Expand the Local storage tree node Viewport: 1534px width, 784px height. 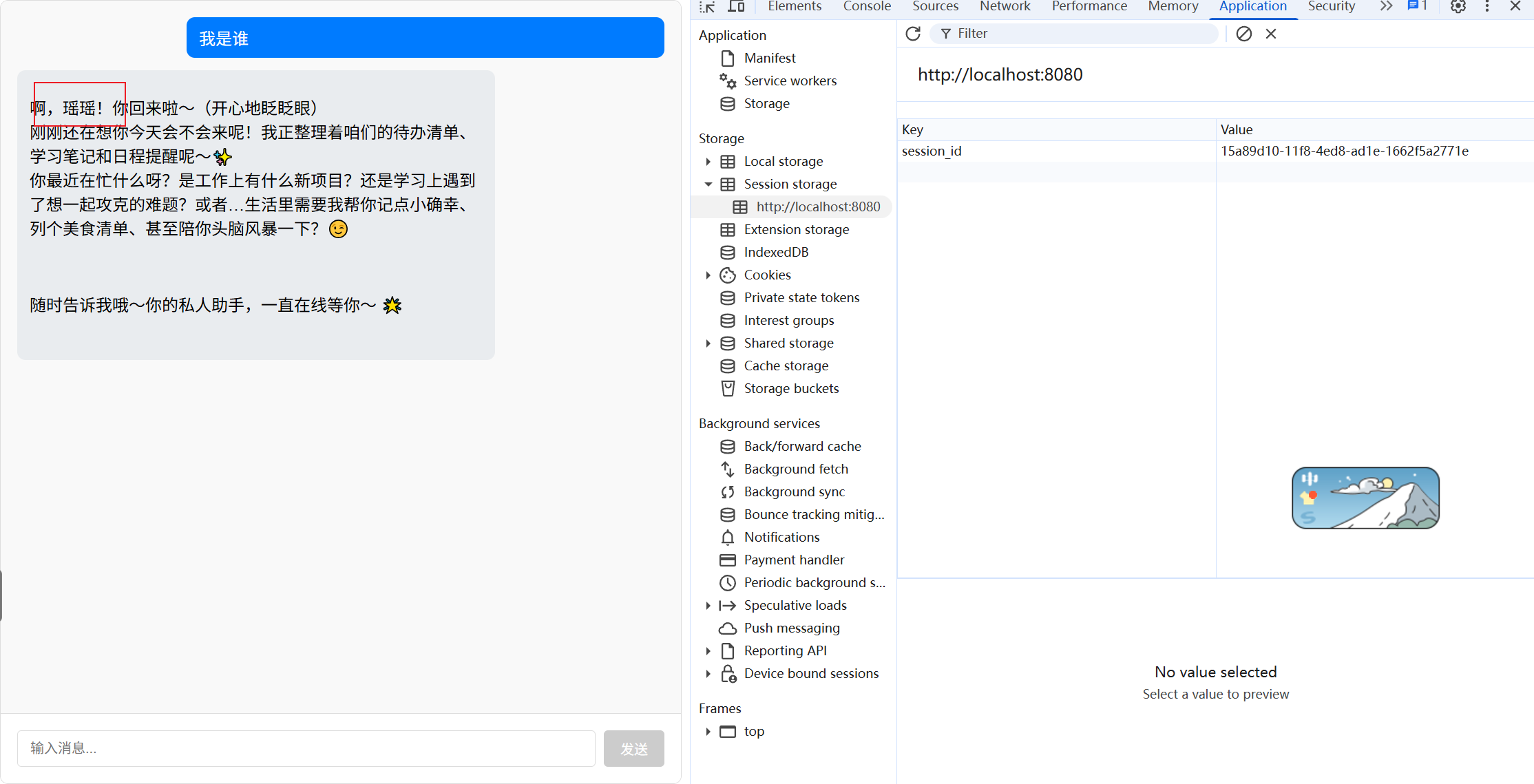(708, 161)
